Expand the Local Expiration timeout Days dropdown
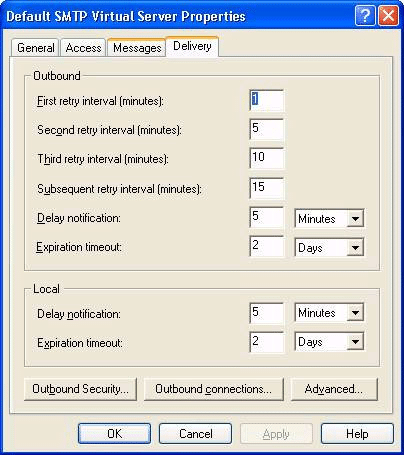 329,342
